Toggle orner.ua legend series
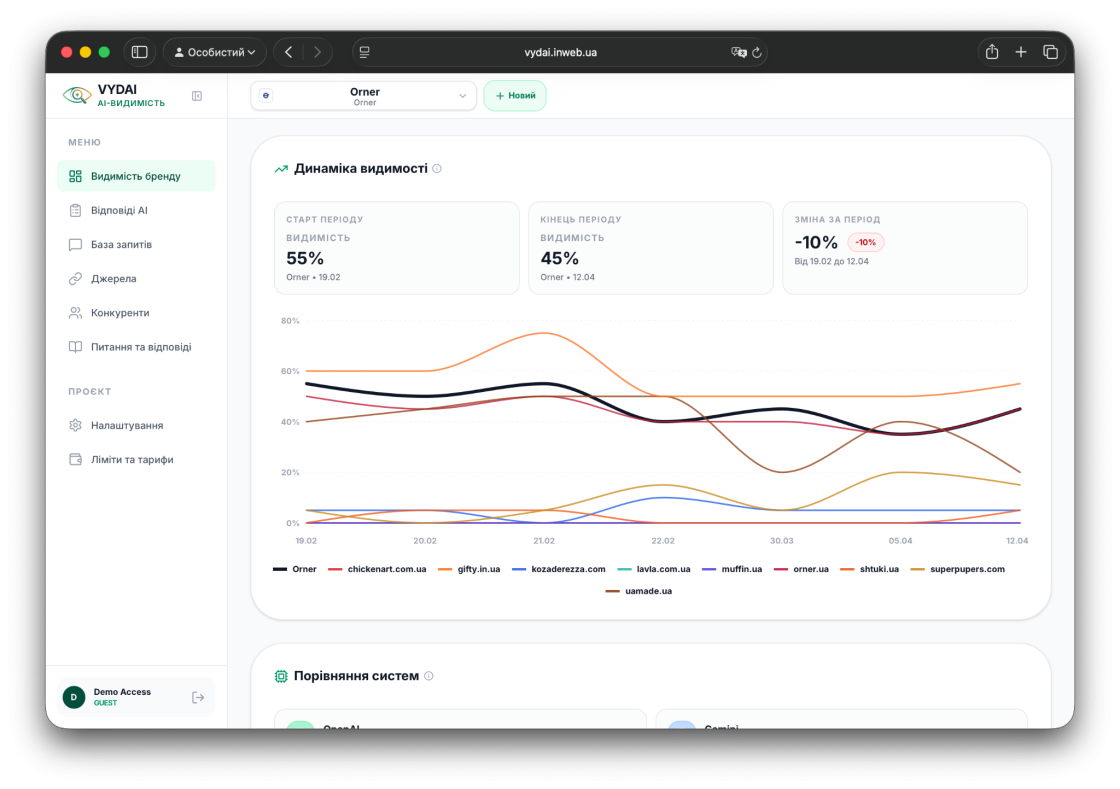The height and width of the screenshot is (789, 1120). tap(801, 569)
